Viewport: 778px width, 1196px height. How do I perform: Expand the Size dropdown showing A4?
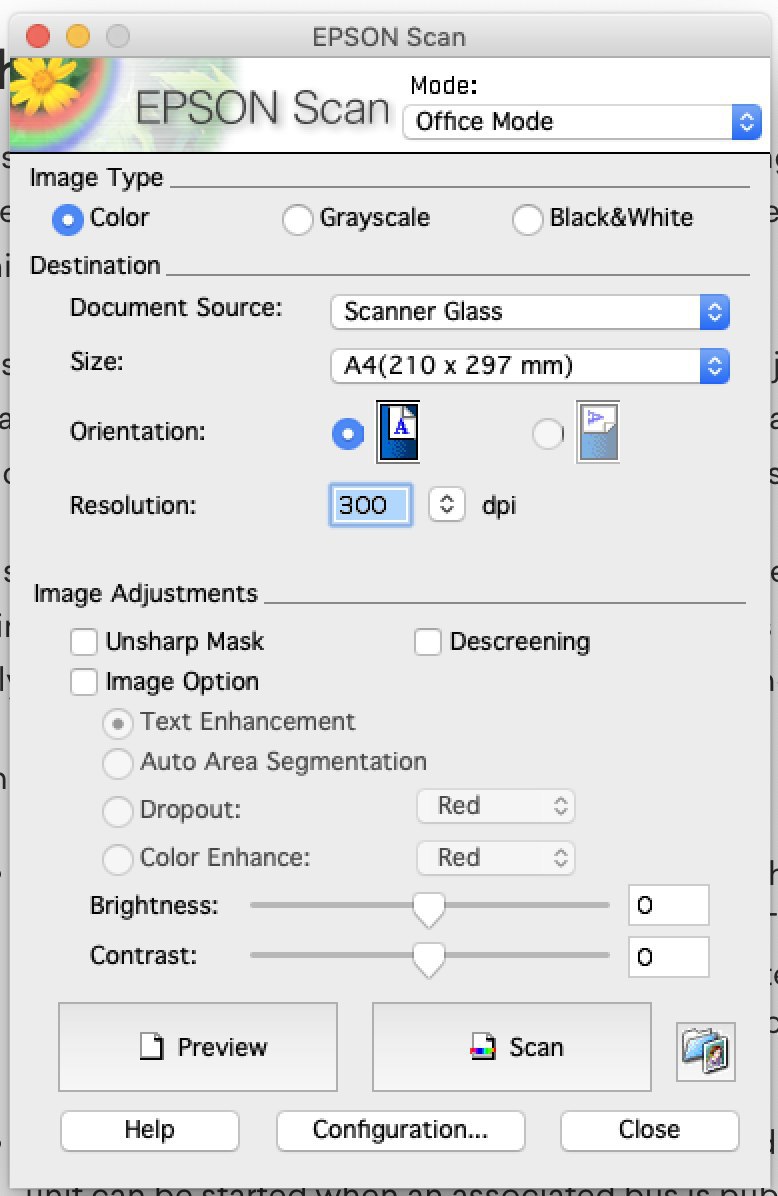(530, 366)
